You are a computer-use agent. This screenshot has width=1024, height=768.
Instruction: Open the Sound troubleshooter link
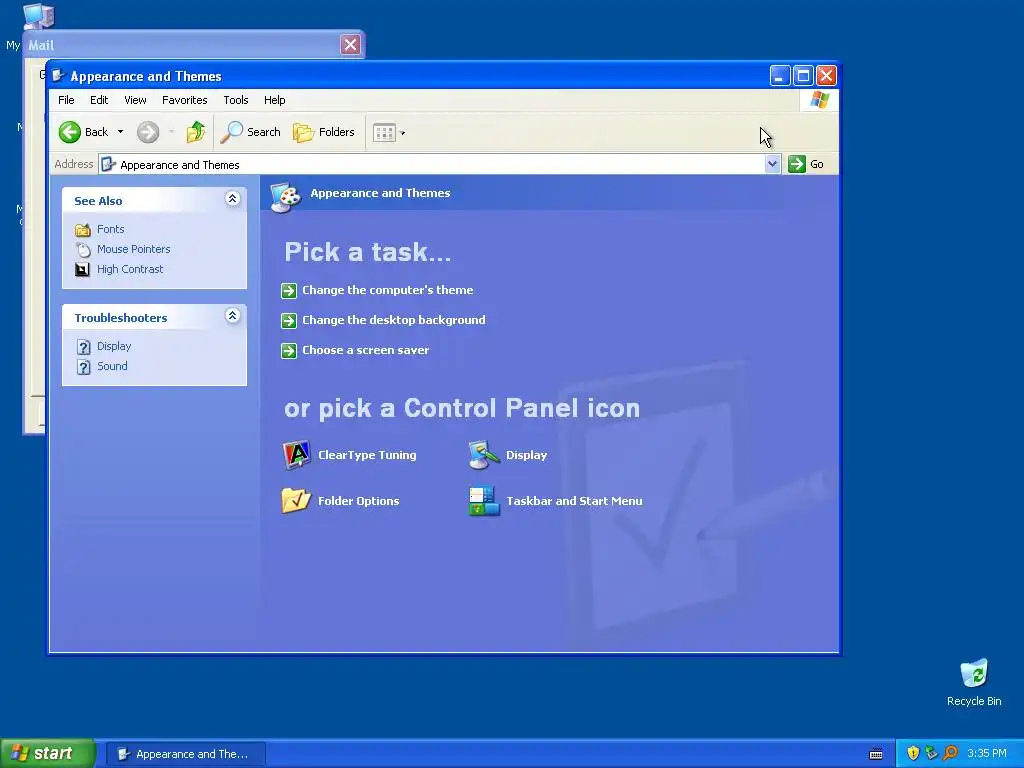[112, 366]
